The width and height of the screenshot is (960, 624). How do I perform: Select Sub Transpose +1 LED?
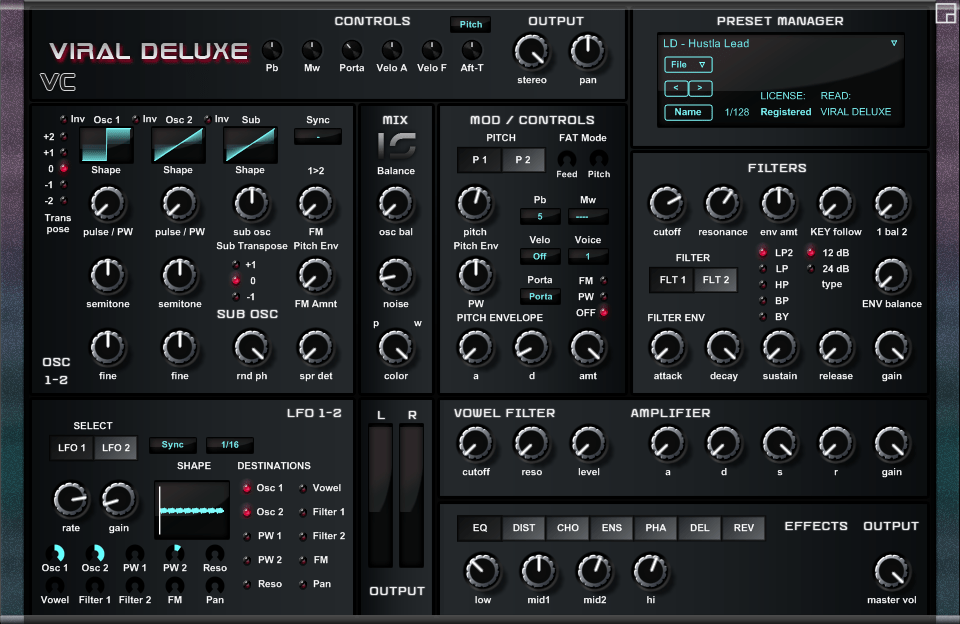236,265
